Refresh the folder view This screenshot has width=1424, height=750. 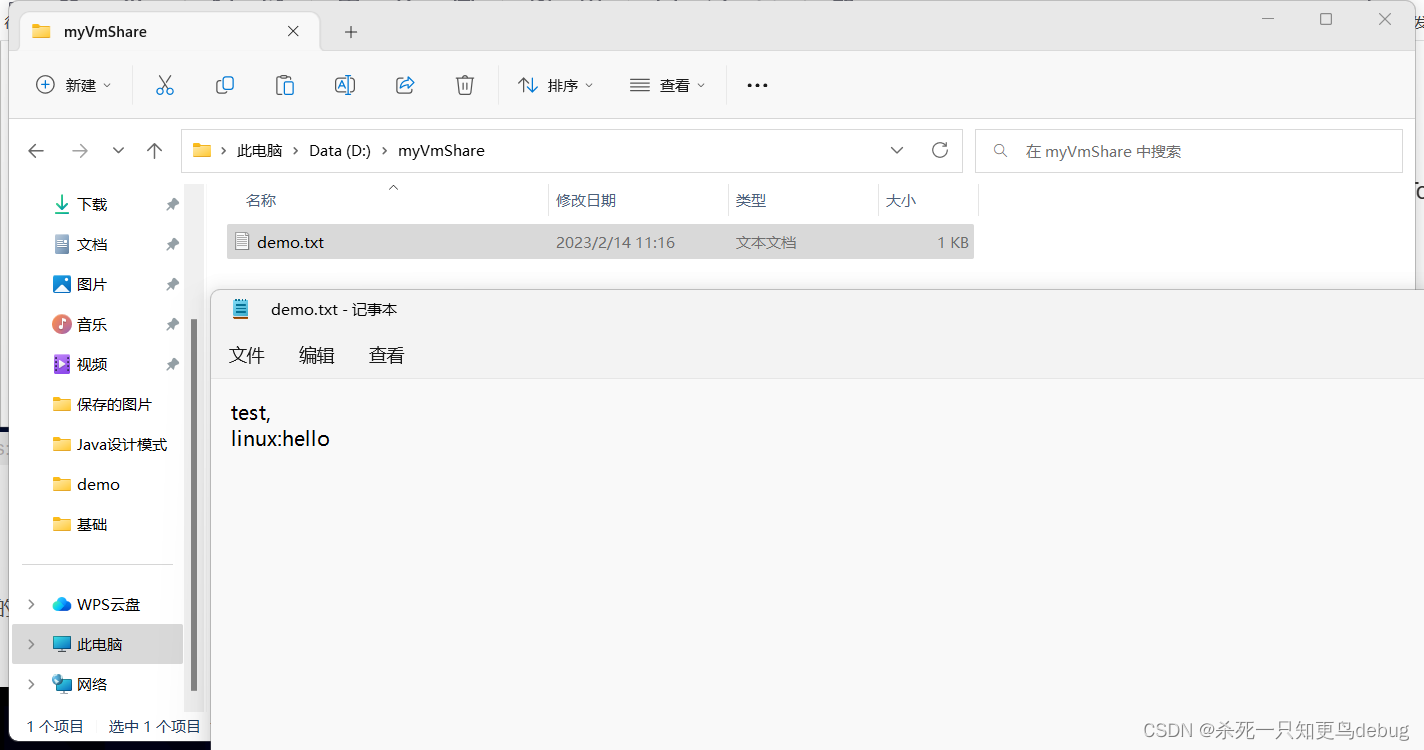click(x=939, y=149)
